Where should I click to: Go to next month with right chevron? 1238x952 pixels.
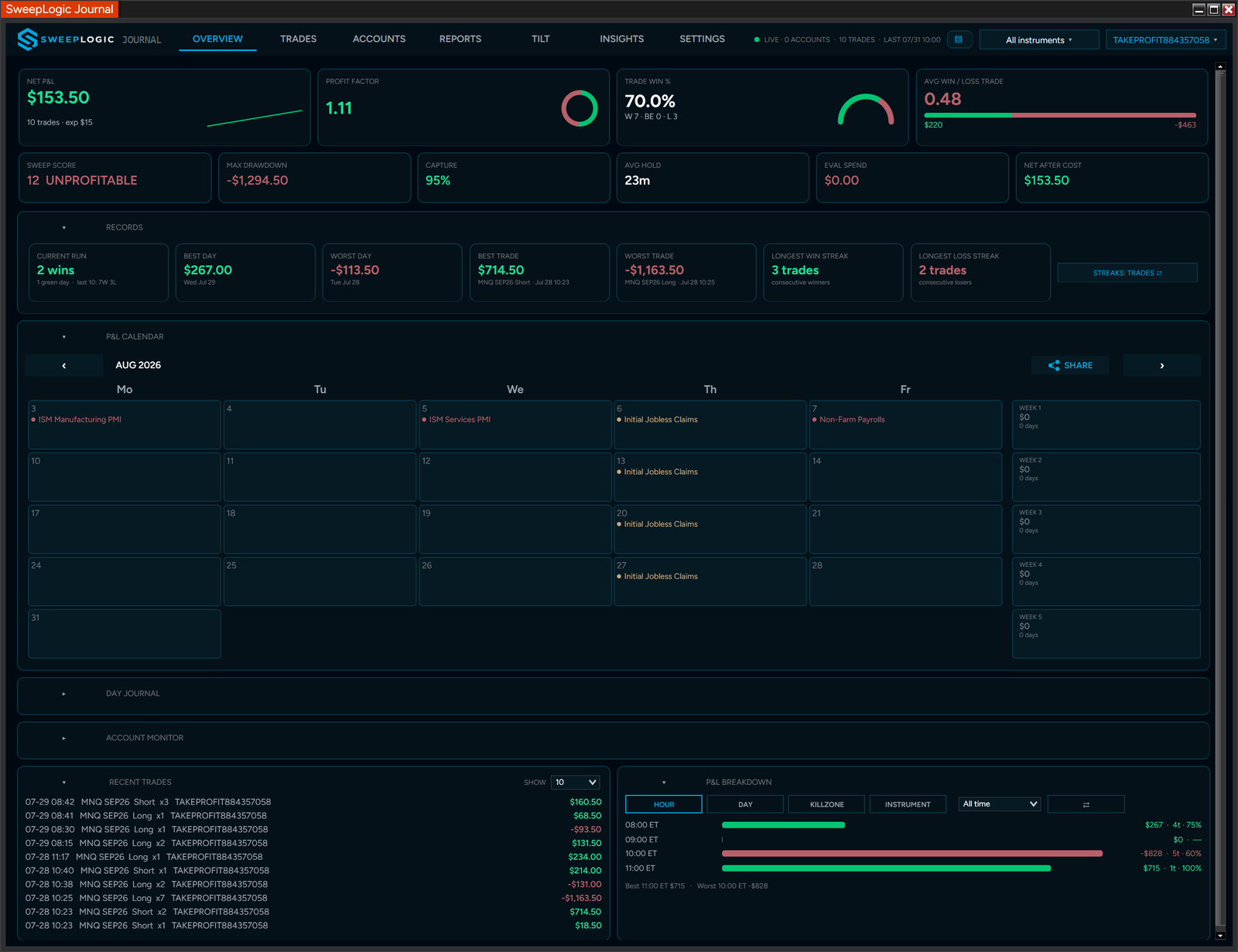pos(1161,365)
